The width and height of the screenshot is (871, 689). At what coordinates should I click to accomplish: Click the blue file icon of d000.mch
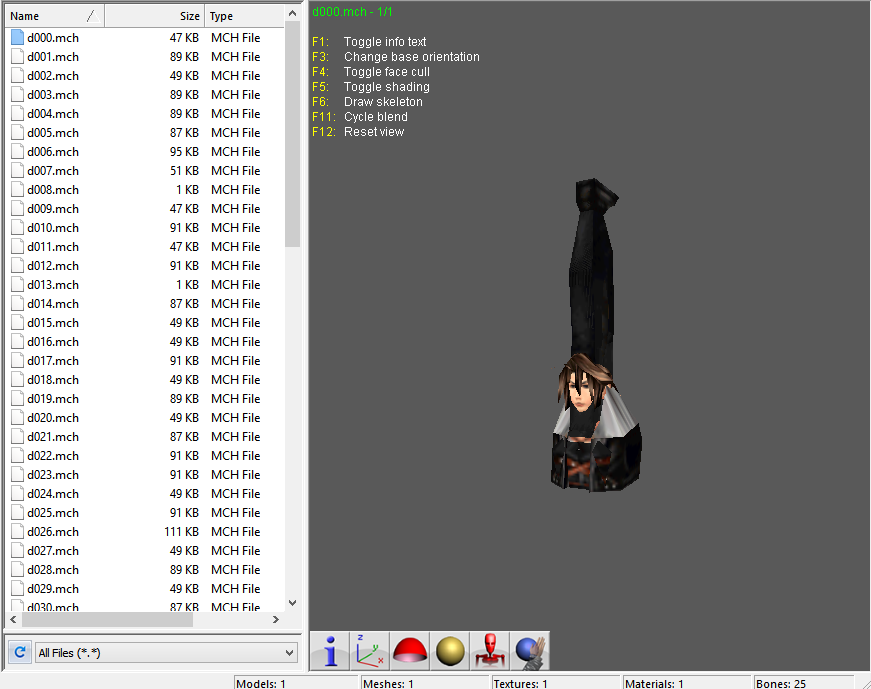point(17,38)
